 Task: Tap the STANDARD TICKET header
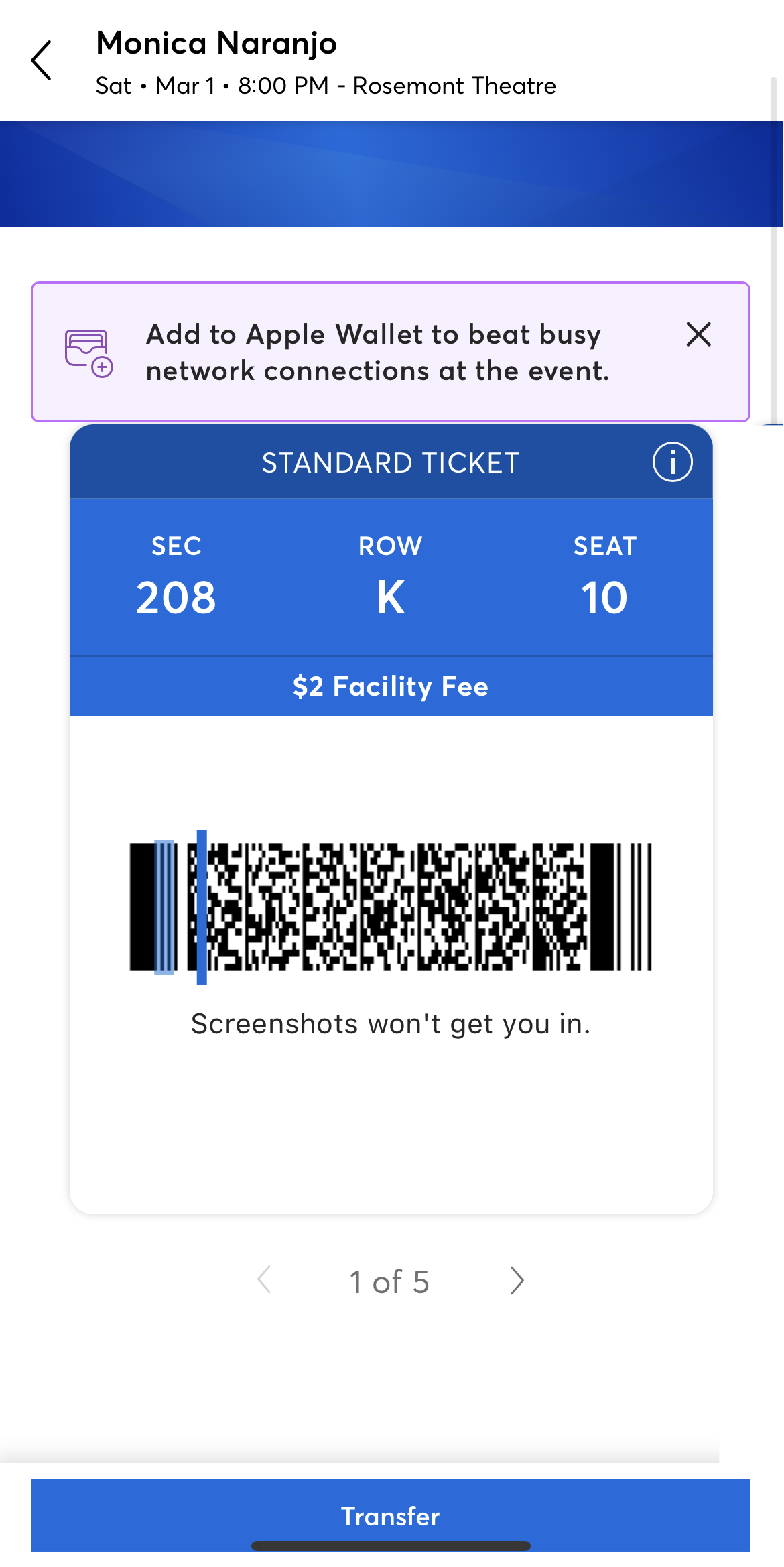pos(391,463)
